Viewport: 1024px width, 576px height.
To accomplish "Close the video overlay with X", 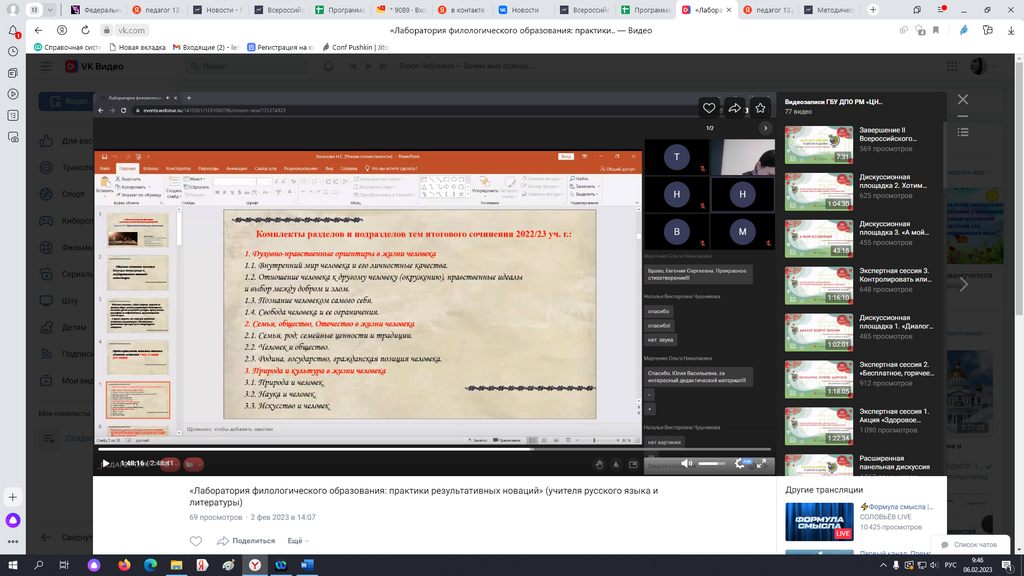I will pos(963,100).
